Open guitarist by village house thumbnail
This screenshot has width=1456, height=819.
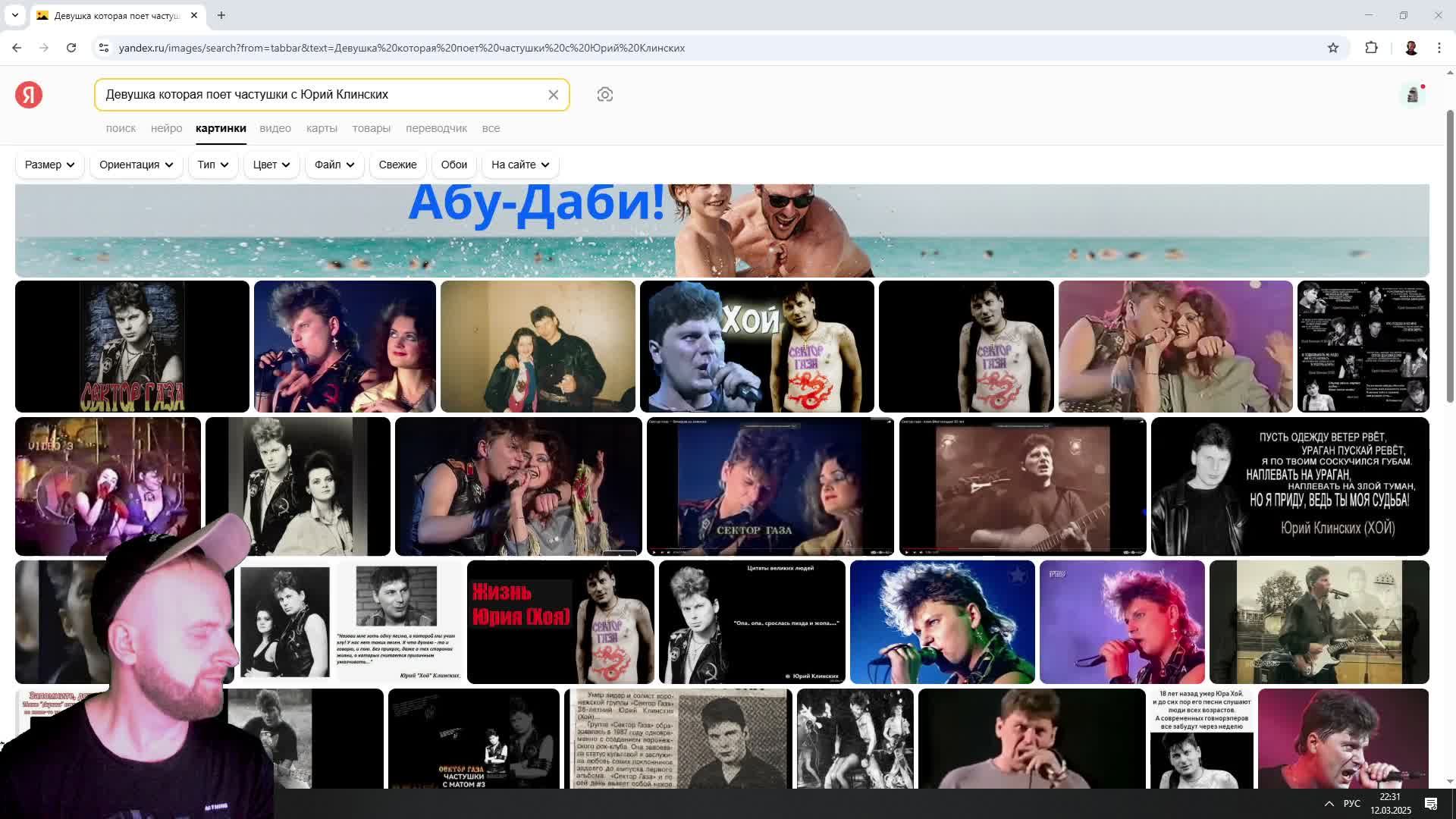click(x=1319, y=622)
